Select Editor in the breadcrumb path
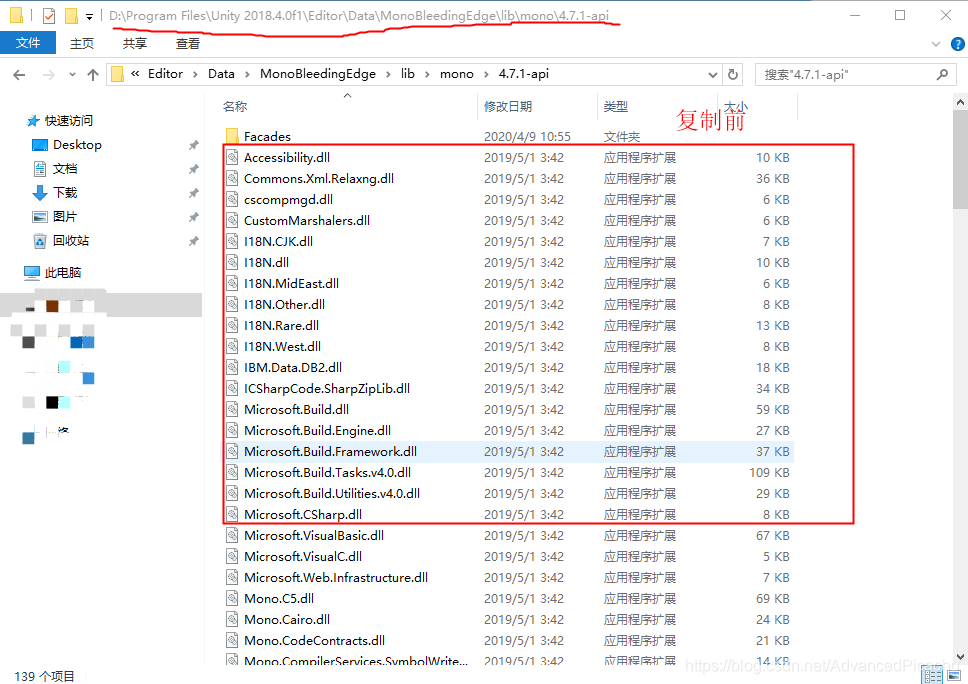Image resolution: width=968 pixels, height=684 pixels. point(165,74)
